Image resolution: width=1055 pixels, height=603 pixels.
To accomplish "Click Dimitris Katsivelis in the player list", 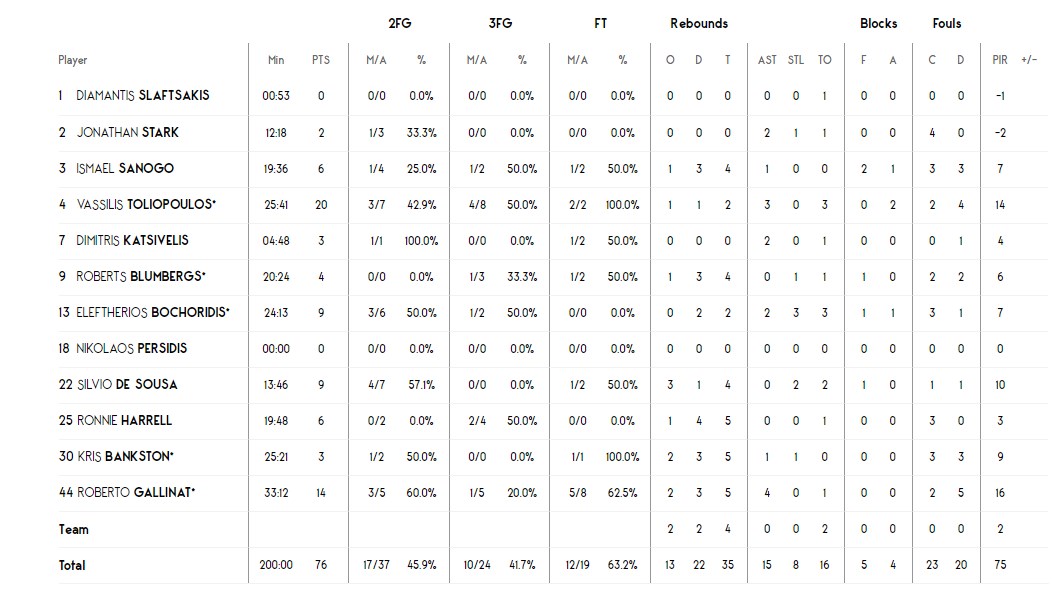I will pos(132,240).
